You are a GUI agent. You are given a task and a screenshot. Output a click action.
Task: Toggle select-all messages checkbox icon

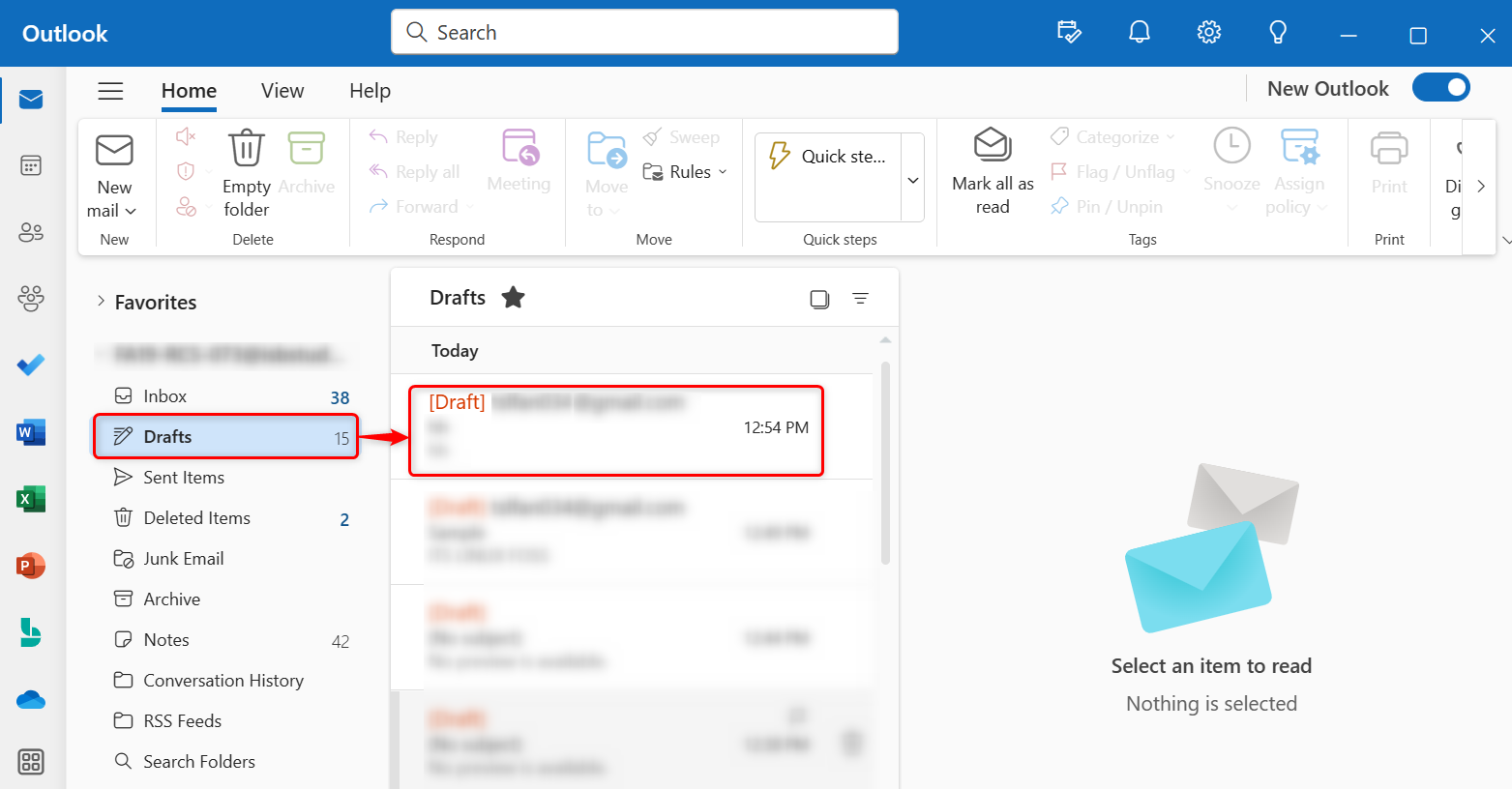819,299
